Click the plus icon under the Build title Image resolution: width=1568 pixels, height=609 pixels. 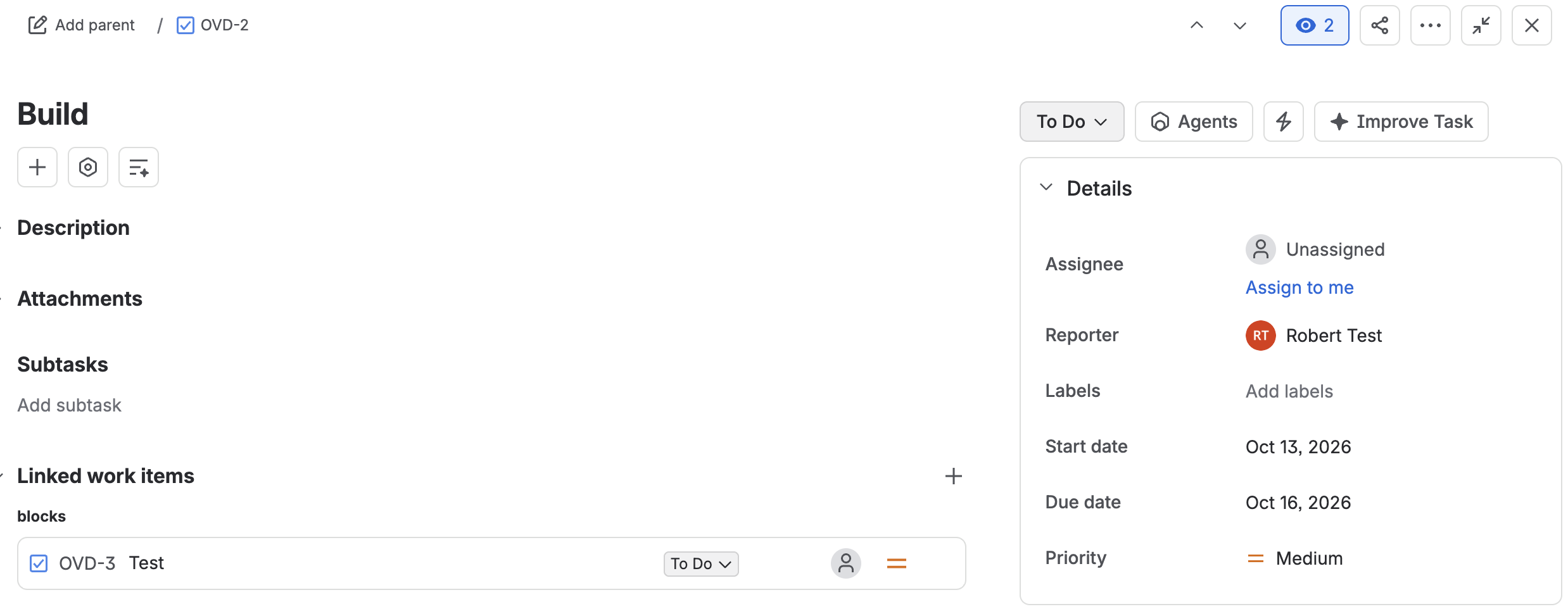click(x=37, y=167)
